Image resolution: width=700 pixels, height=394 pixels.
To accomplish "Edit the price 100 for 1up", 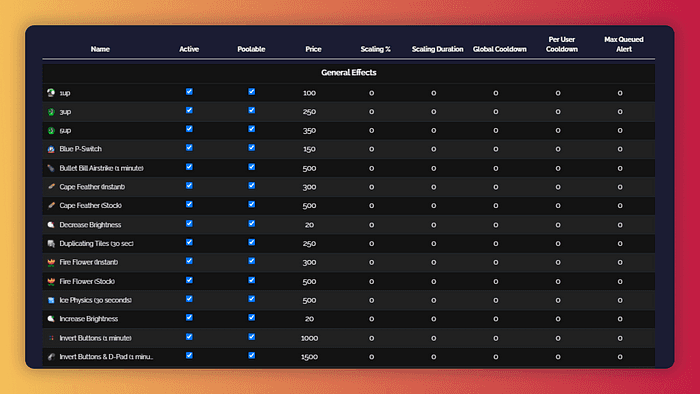I will (x=309, y=93).
